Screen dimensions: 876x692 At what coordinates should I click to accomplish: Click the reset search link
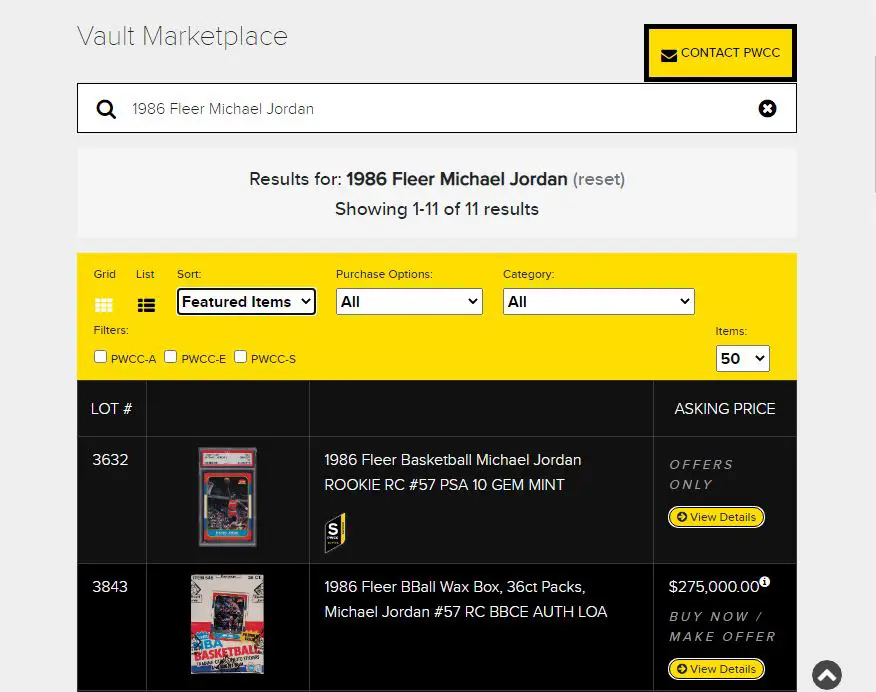tap(598, 179)
